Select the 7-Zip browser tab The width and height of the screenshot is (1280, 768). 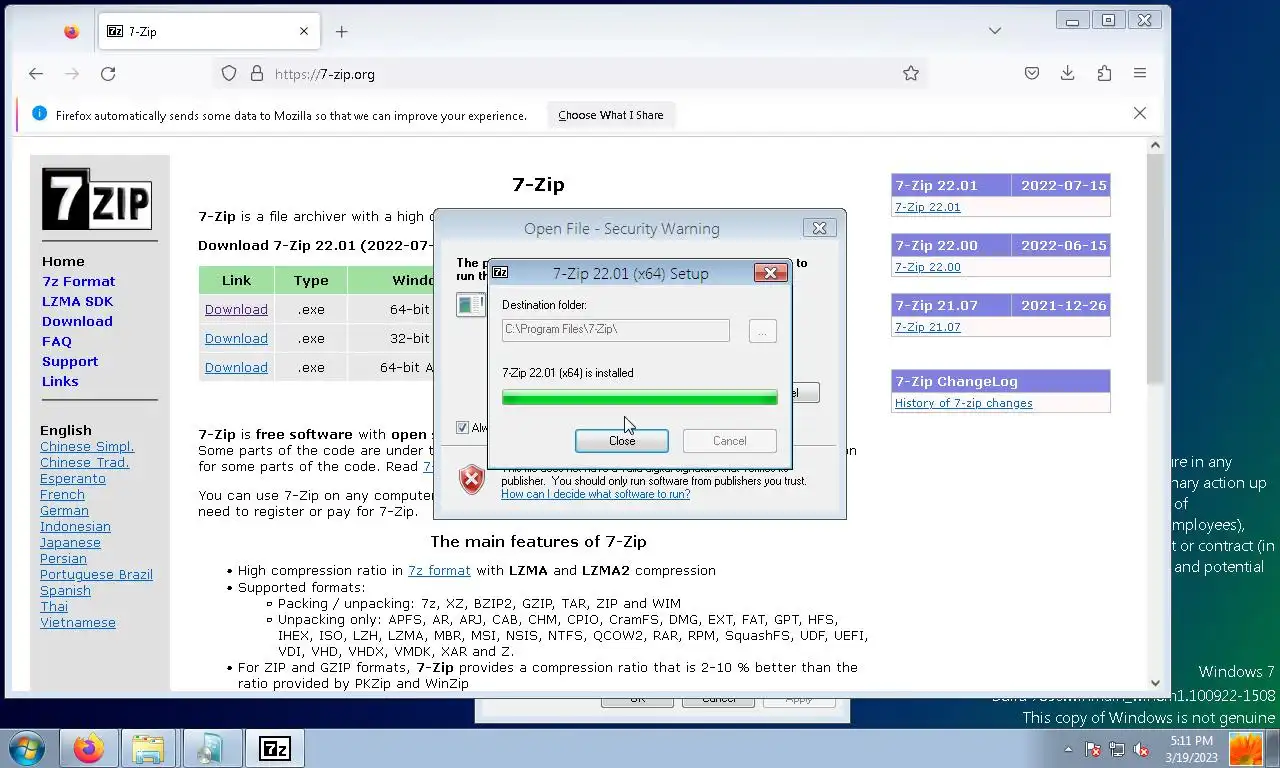tap(208, 32)
